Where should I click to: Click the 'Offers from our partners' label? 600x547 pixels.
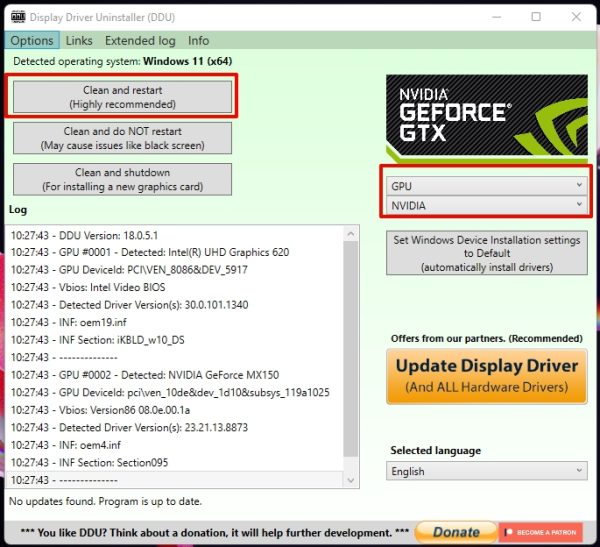click(487, 338)
